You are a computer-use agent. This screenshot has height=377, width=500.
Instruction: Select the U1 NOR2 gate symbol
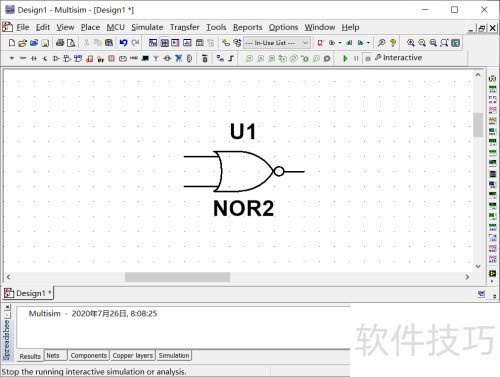245,171
